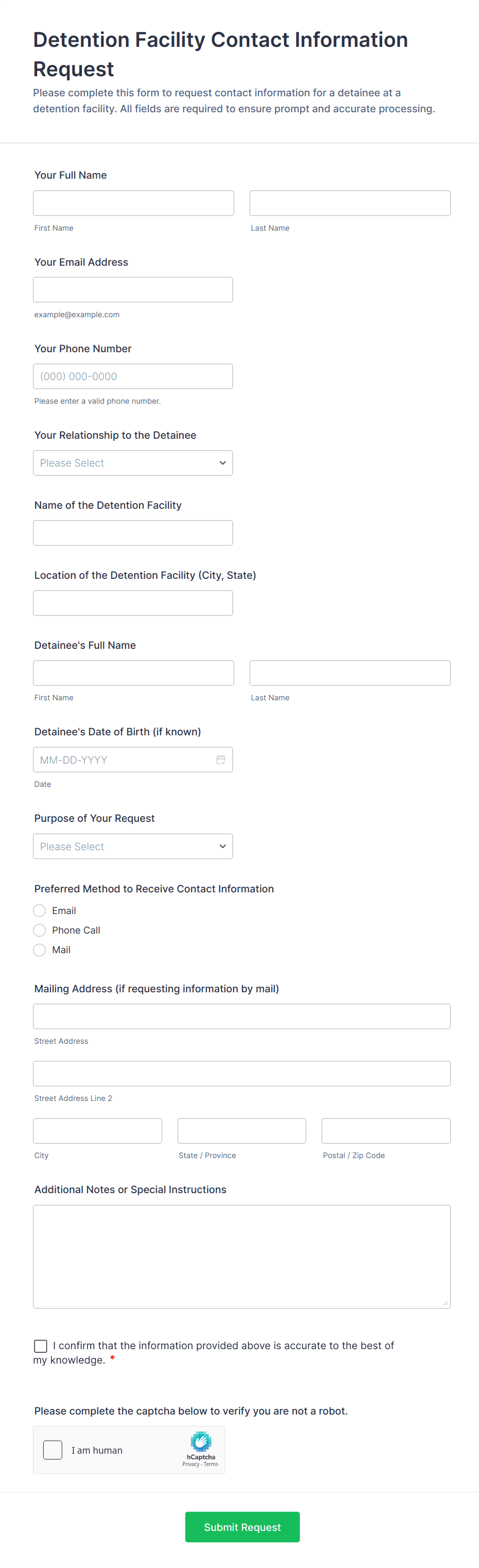This screenshot has height=1568, width=479.
Task: Click the Additional Notes text area
Action: (x=242, y=1256)
